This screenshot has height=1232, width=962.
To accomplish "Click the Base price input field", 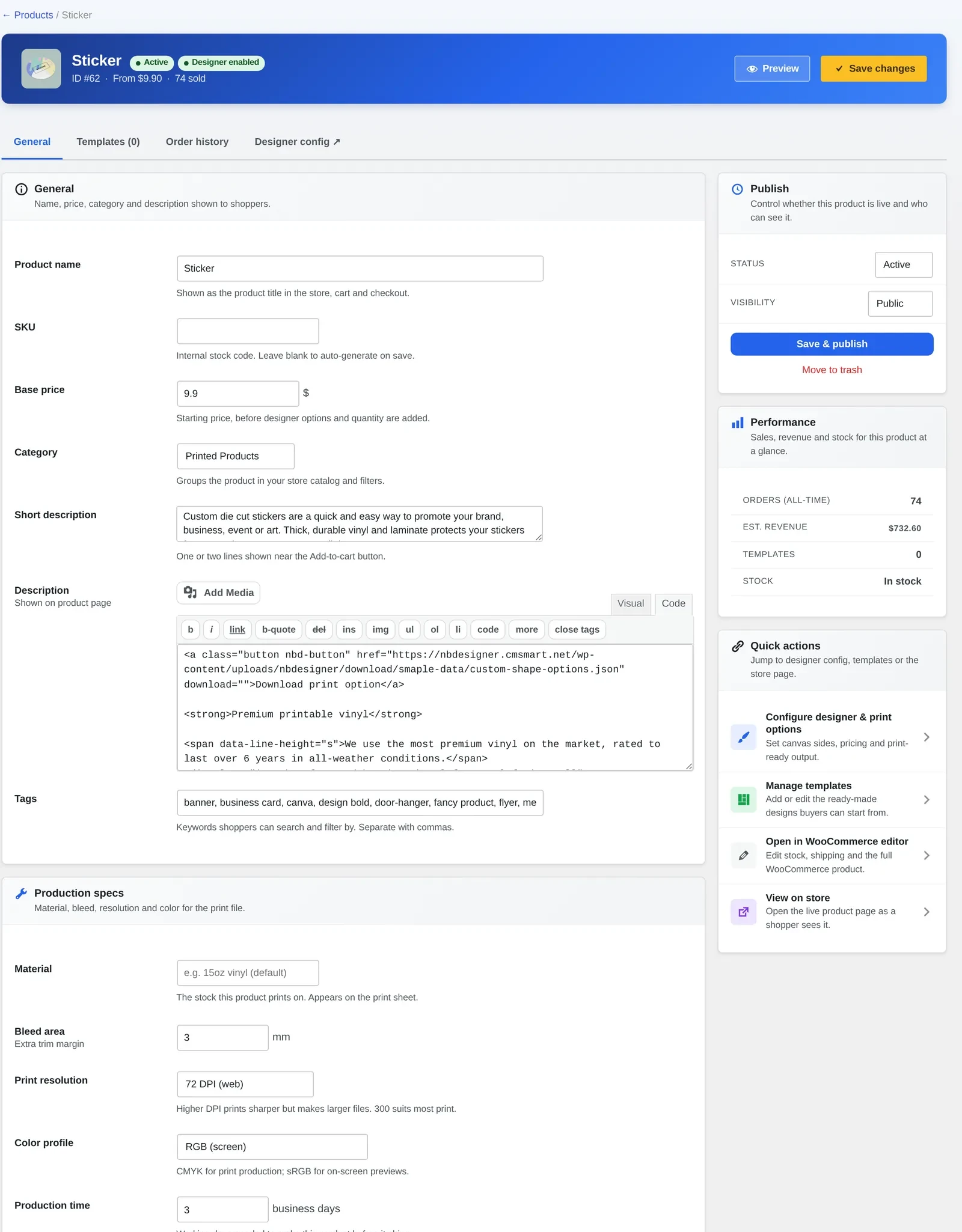I will 238,394.
